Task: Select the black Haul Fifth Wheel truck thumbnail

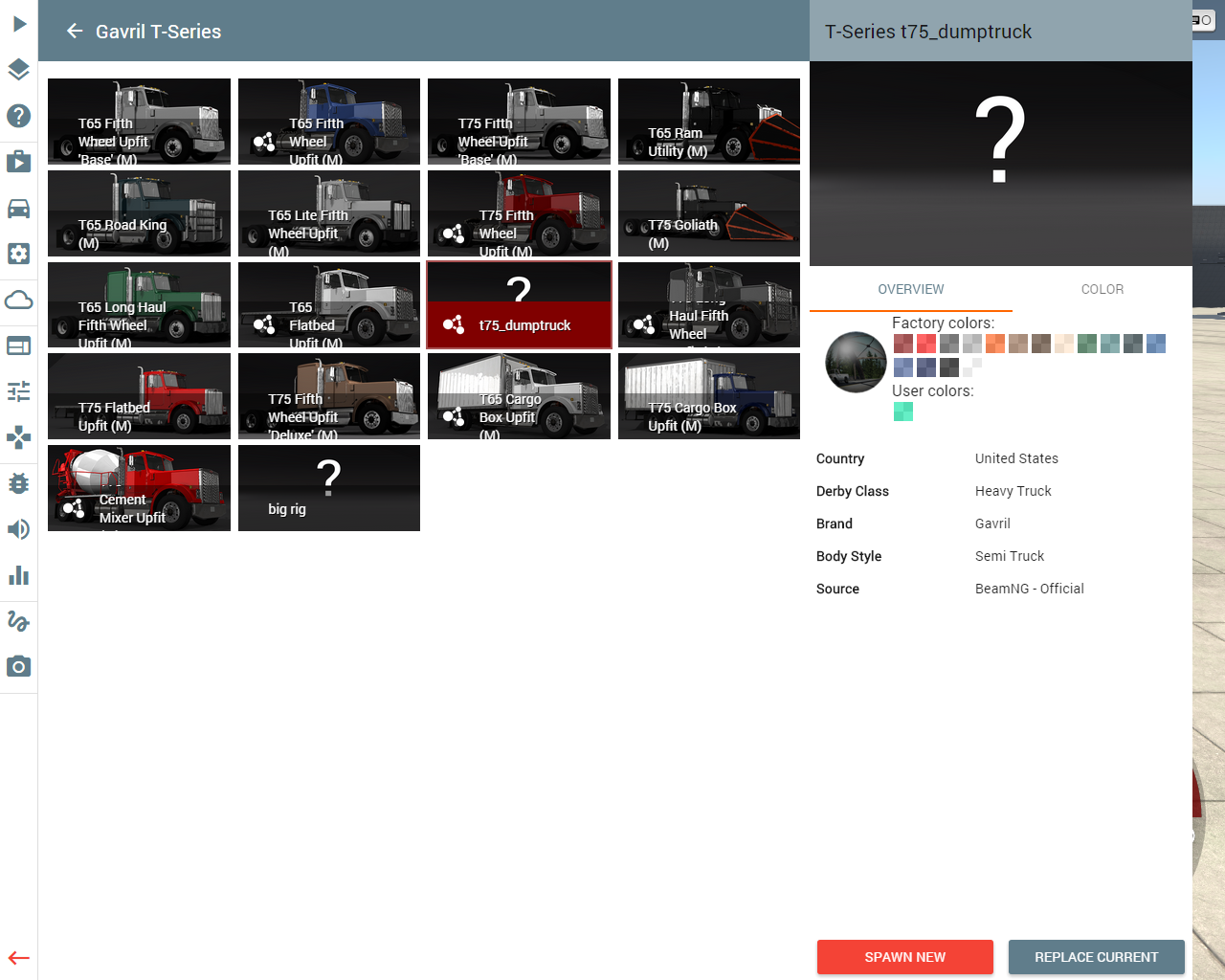Action: tap(709, 304)
